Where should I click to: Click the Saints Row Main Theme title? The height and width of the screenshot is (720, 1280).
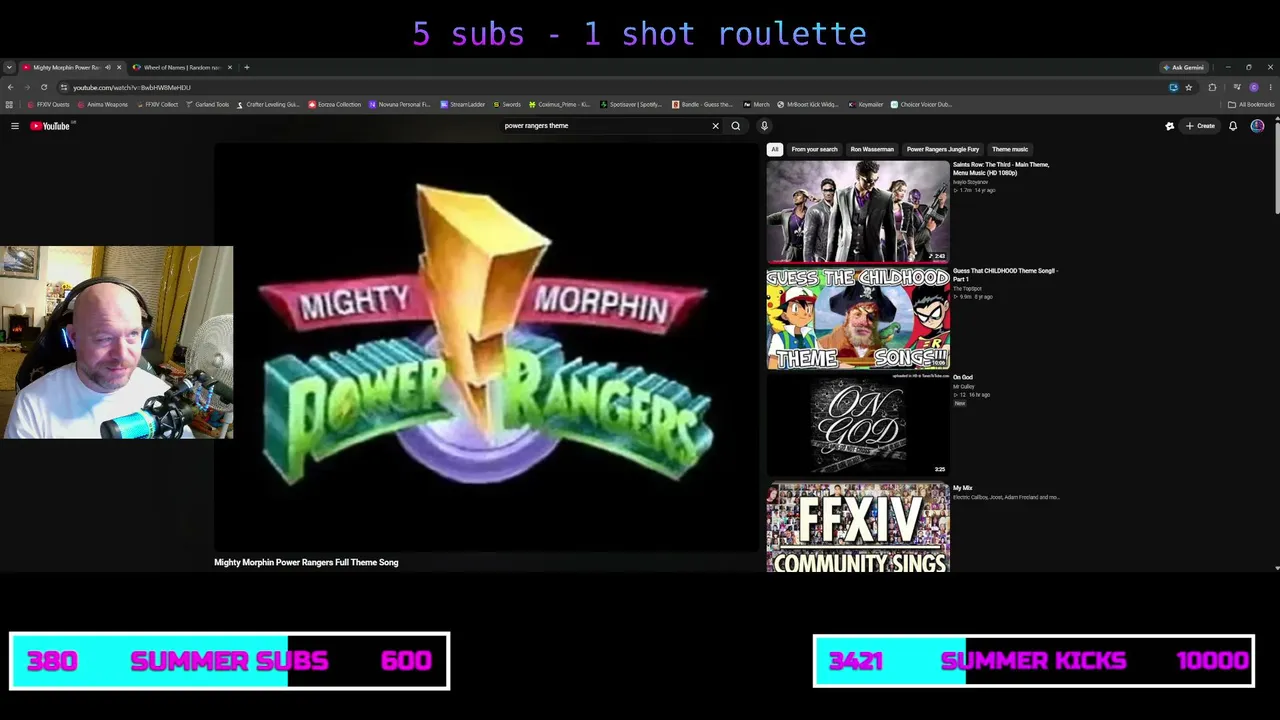click(1001, 169)
